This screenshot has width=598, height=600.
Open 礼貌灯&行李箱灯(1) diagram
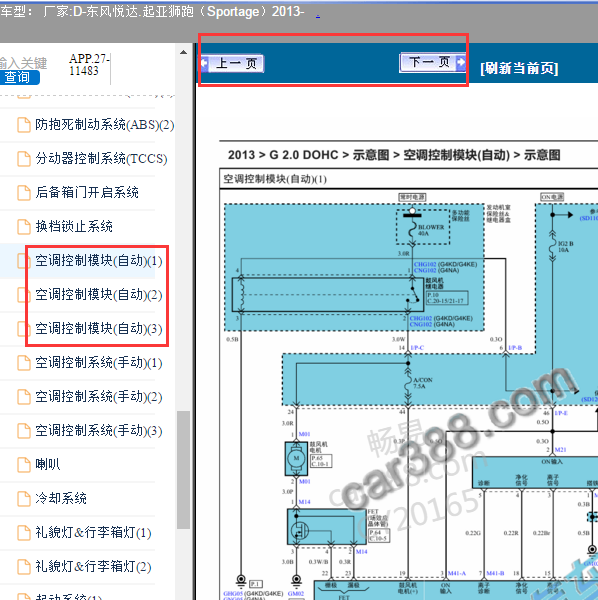point(93,533)
